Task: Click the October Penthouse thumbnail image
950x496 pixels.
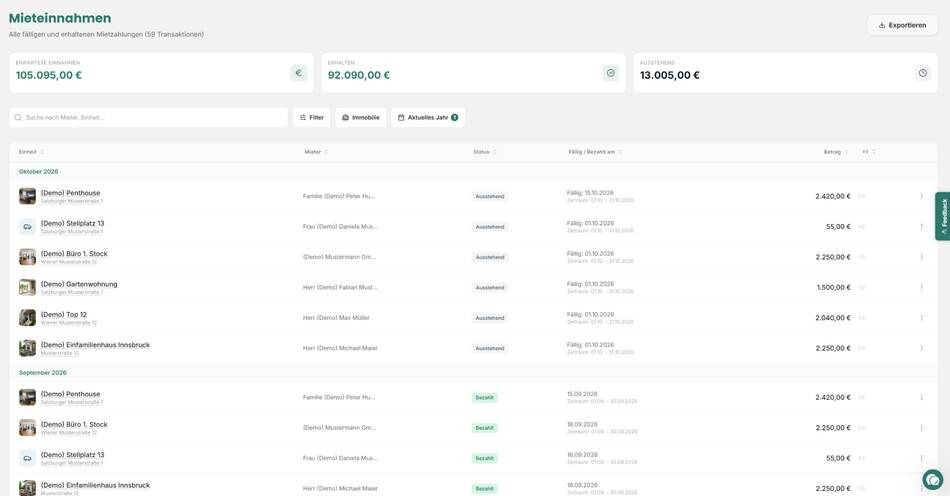Action: point(27,196)
